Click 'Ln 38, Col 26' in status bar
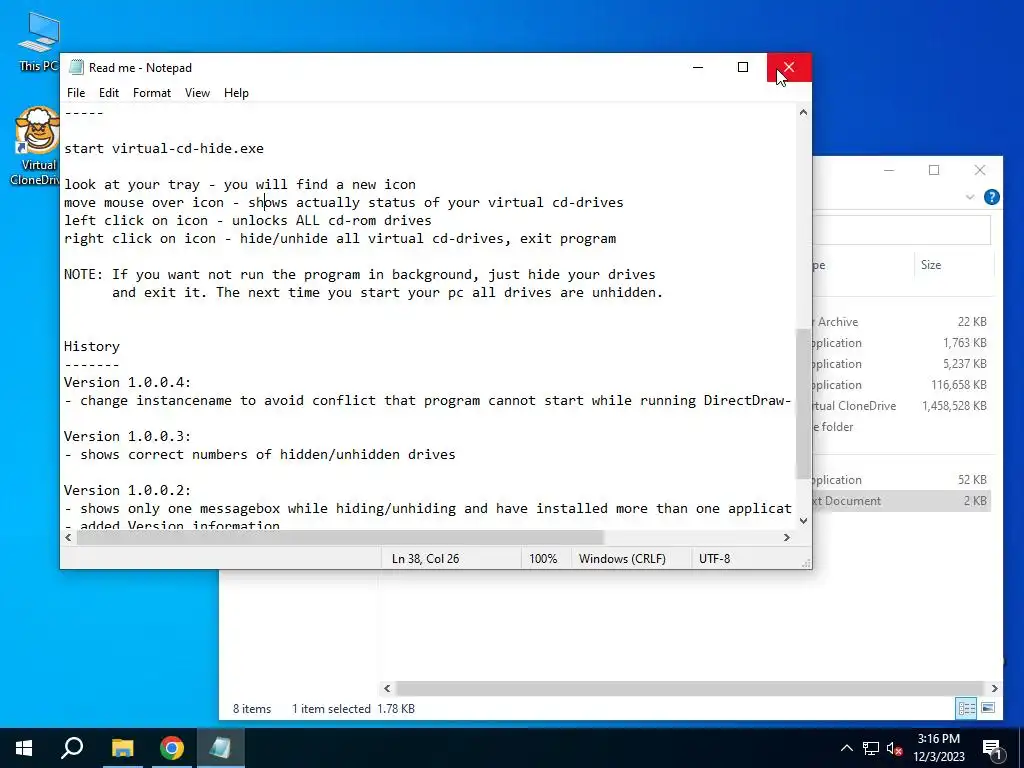 click(425, 559)
